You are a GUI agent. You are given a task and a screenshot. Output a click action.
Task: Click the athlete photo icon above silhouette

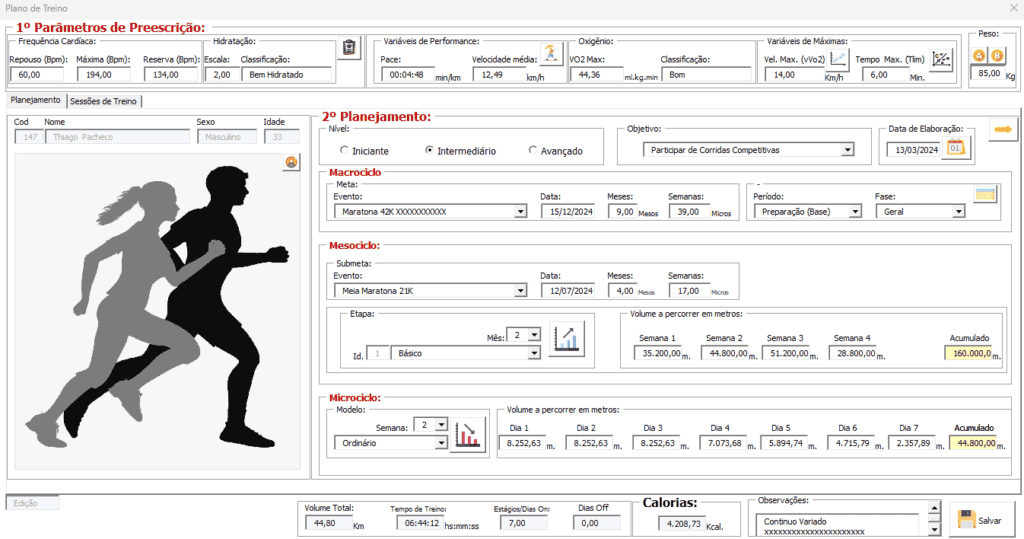291,162
